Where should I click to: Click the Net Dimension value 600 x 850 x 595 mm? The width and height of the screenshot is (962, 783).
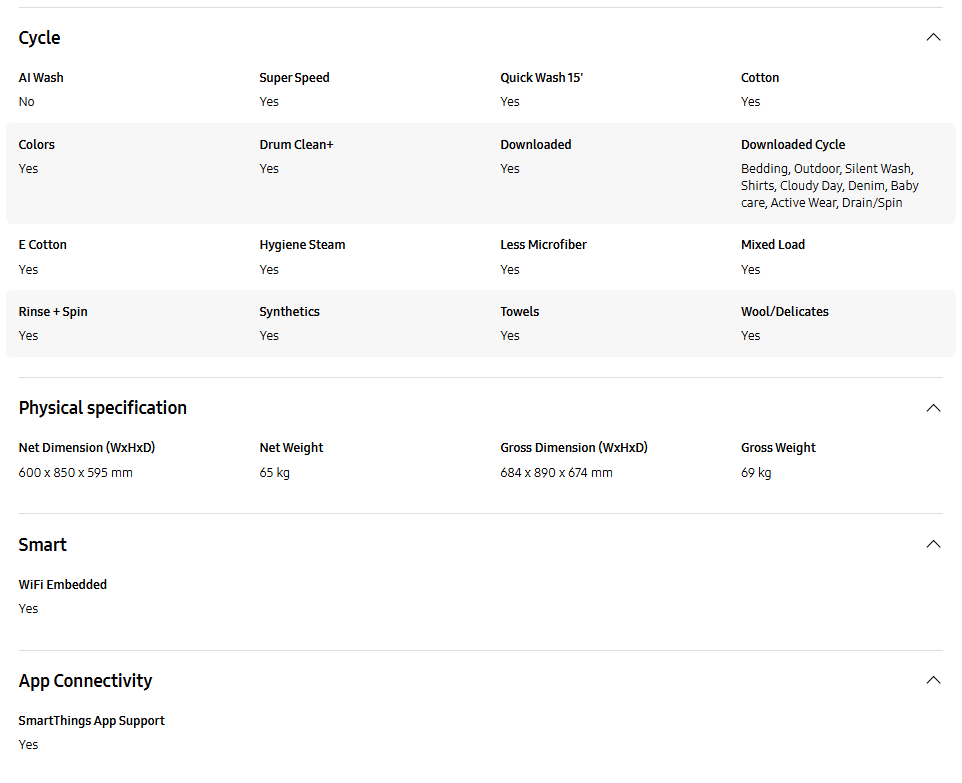[75, 472]
